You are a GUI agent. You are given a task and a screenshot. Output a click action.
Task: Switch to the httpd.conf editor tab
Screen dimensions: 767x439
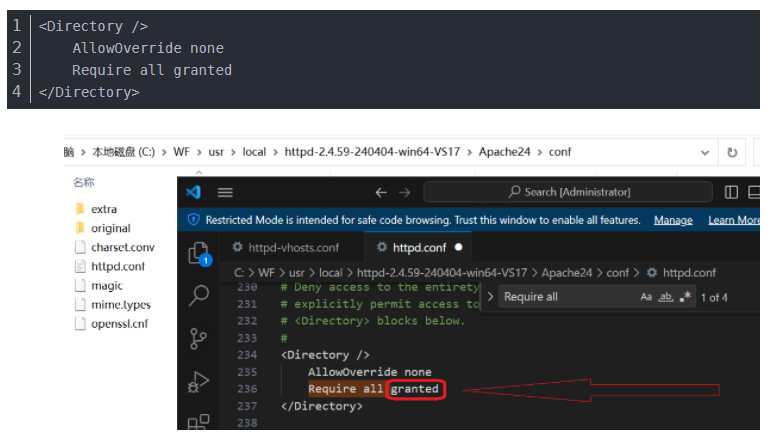pyautogui.click(x=419, y=248)
